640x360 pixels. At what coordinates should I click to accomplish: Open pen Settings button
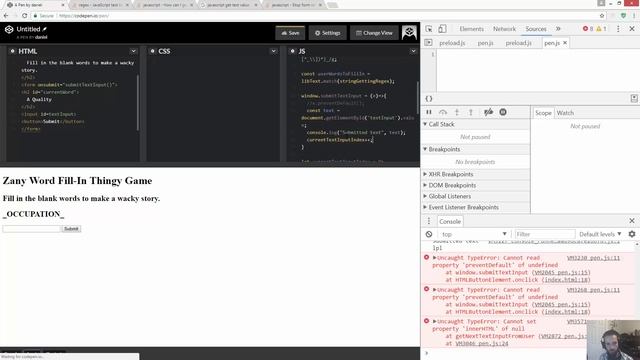tap(327, 33)
